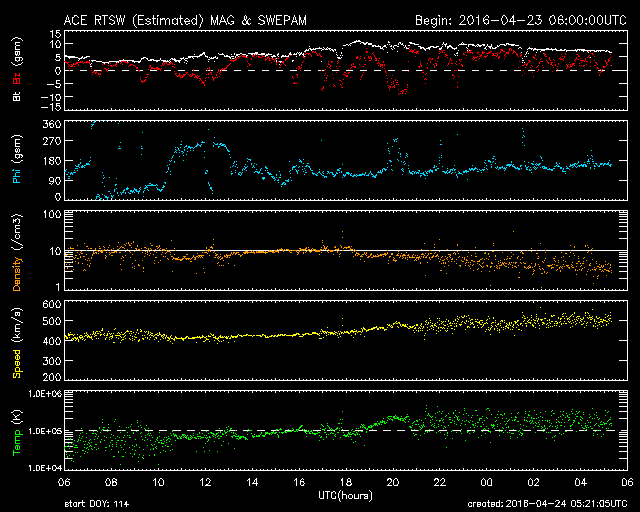Click the 'UTC(hours)' x-axis title
This screenshot has height=512, width=640.
(345, 496)
